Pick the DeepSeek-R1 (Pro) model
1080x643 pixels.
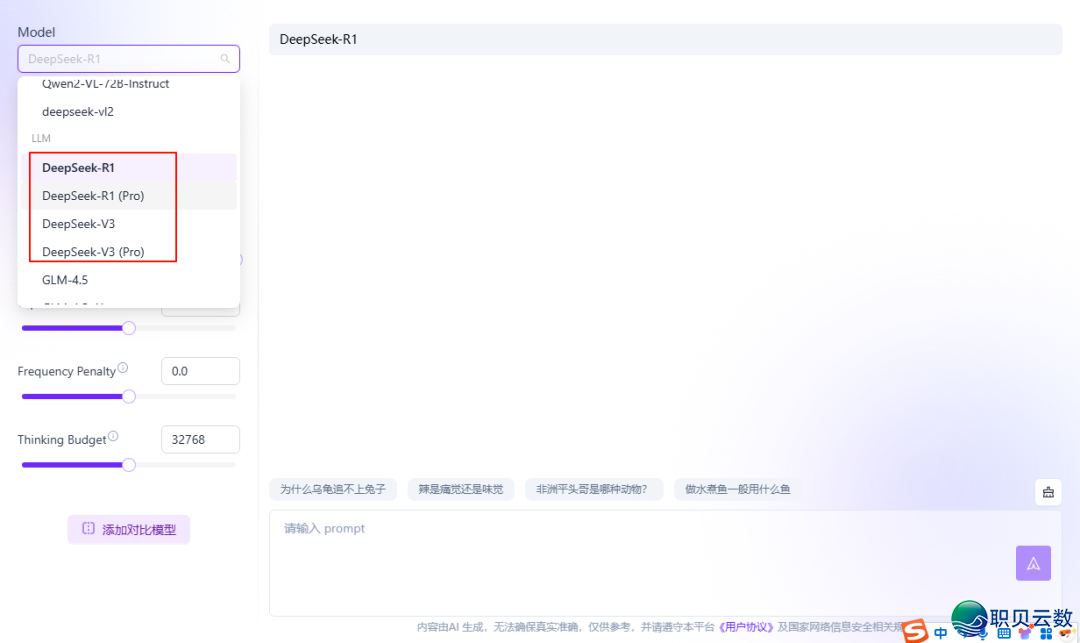click(129, 196)
